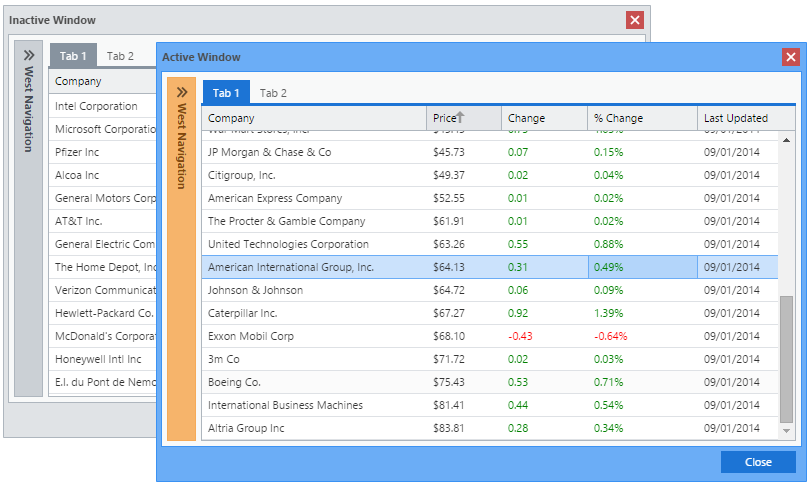Click the -0.43 change cell
Image resolution: width=812 pixels, height=485 pixels.
(544, 336)
